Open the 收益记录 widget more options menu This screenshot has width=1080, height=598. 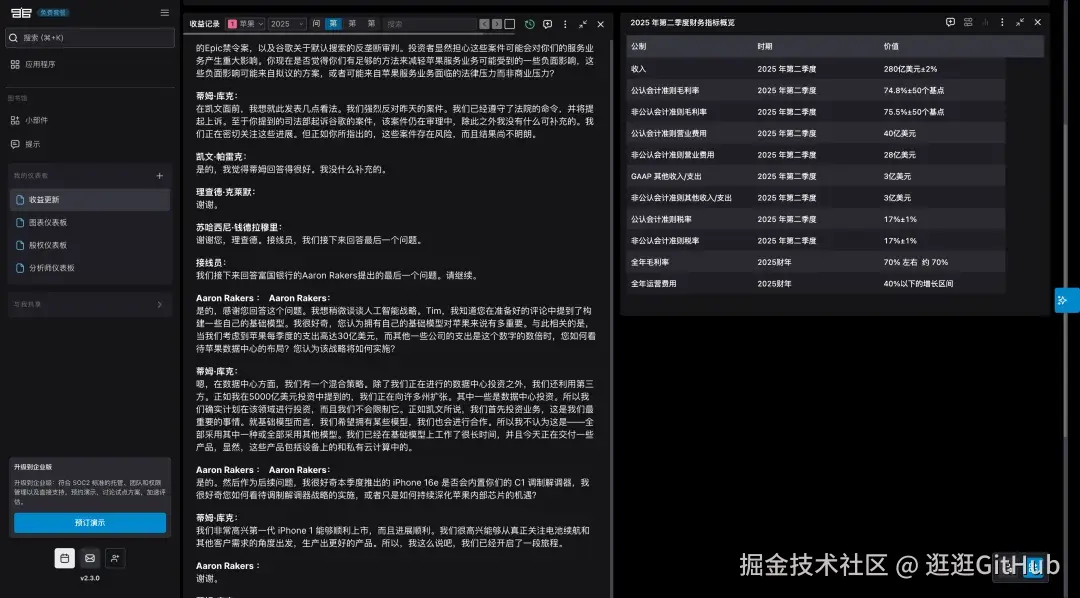(565, 24)
